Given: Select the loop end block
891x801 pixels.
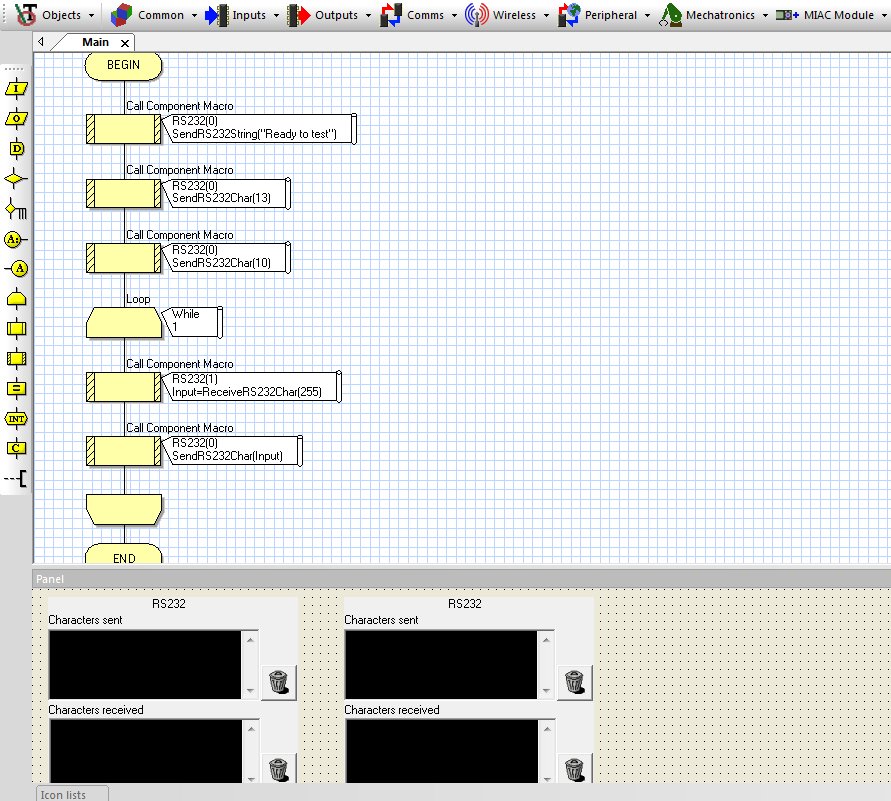Looking at the screenshot, I should pyautogui.click(x=123, y=509).
